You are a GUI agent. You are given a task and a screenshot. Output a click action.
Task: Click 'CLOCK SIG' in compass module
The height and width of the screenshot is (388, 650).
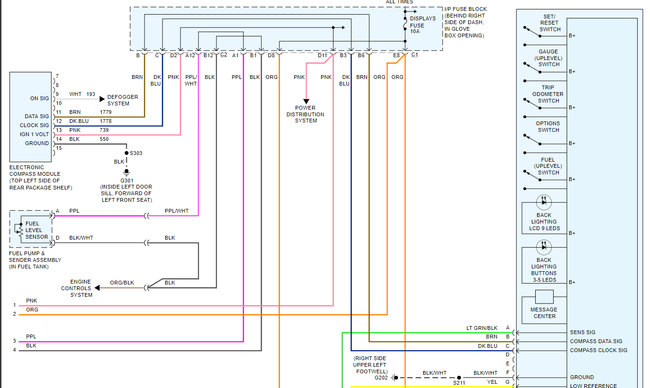click(x=34, y=126)
